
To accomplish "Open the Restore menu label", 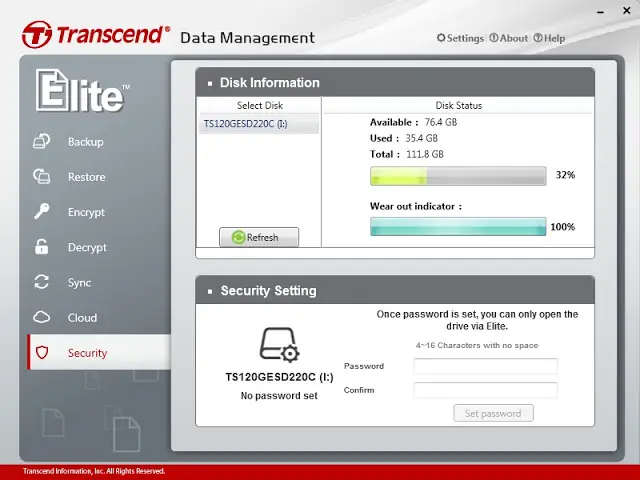I will pos(87,177).
